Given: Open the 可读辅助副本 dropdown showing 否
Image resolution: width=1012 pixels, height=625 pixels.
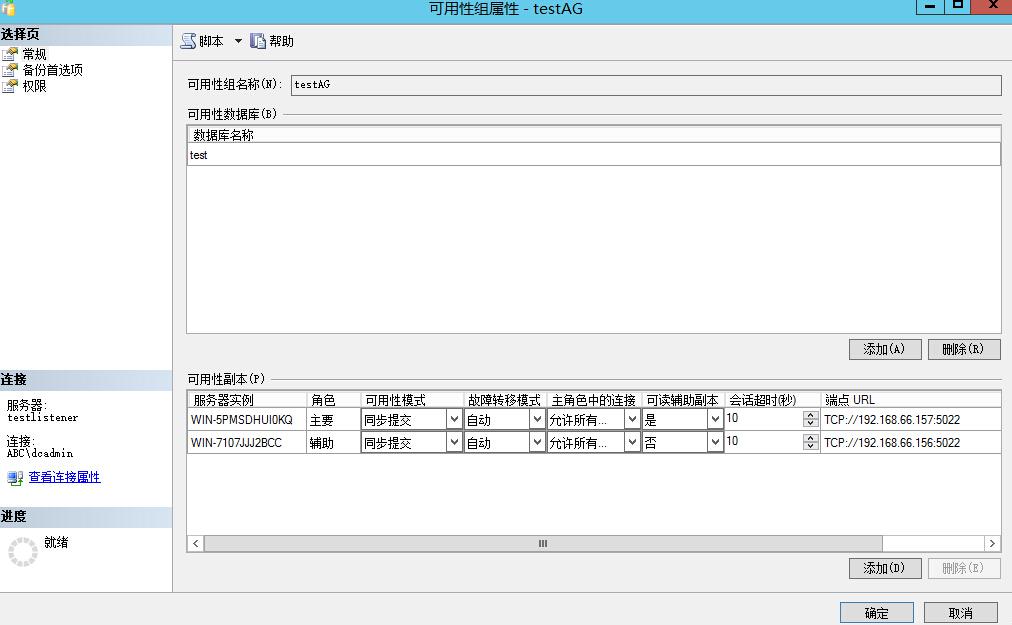Looking at the screenshot, I should click(714, 441).
